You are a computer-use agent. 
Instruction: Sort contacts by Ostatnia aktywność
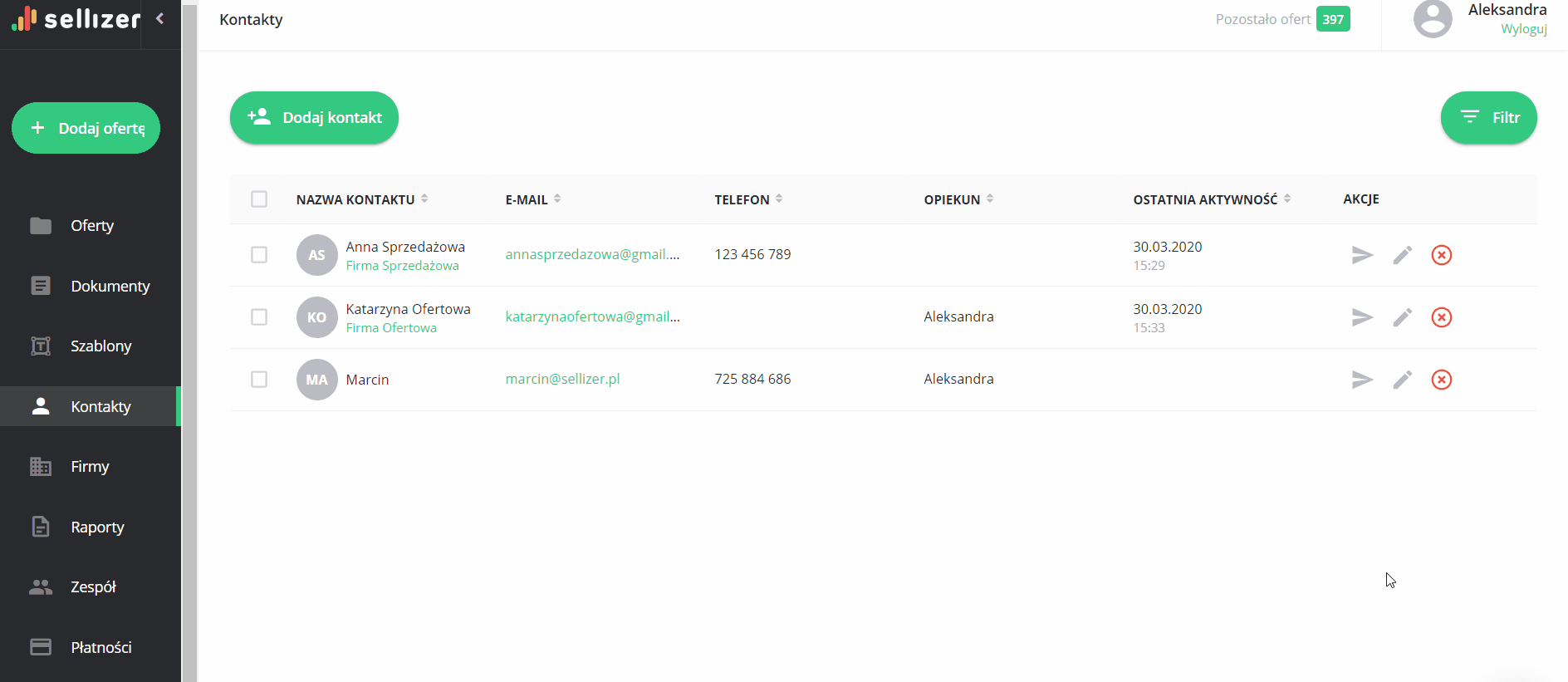pos(1287,199)
